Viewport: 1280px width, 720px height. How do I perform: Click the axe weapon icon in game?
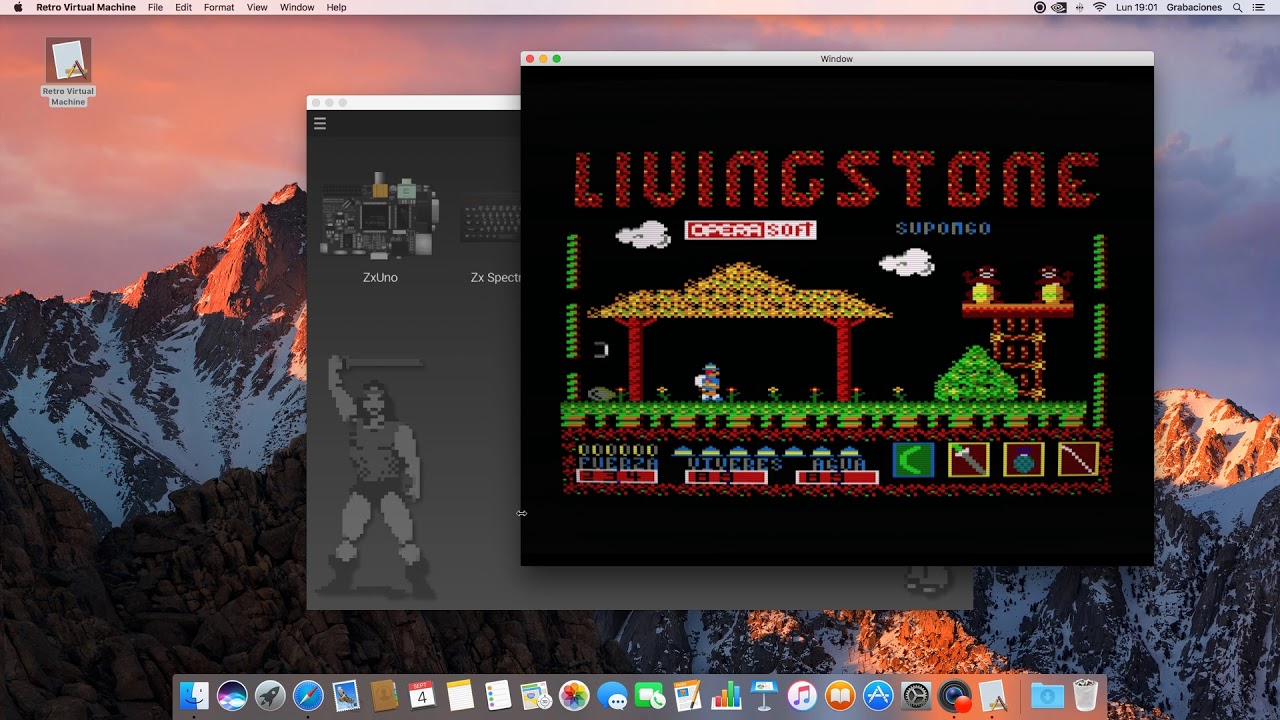[x=968, y=460]
